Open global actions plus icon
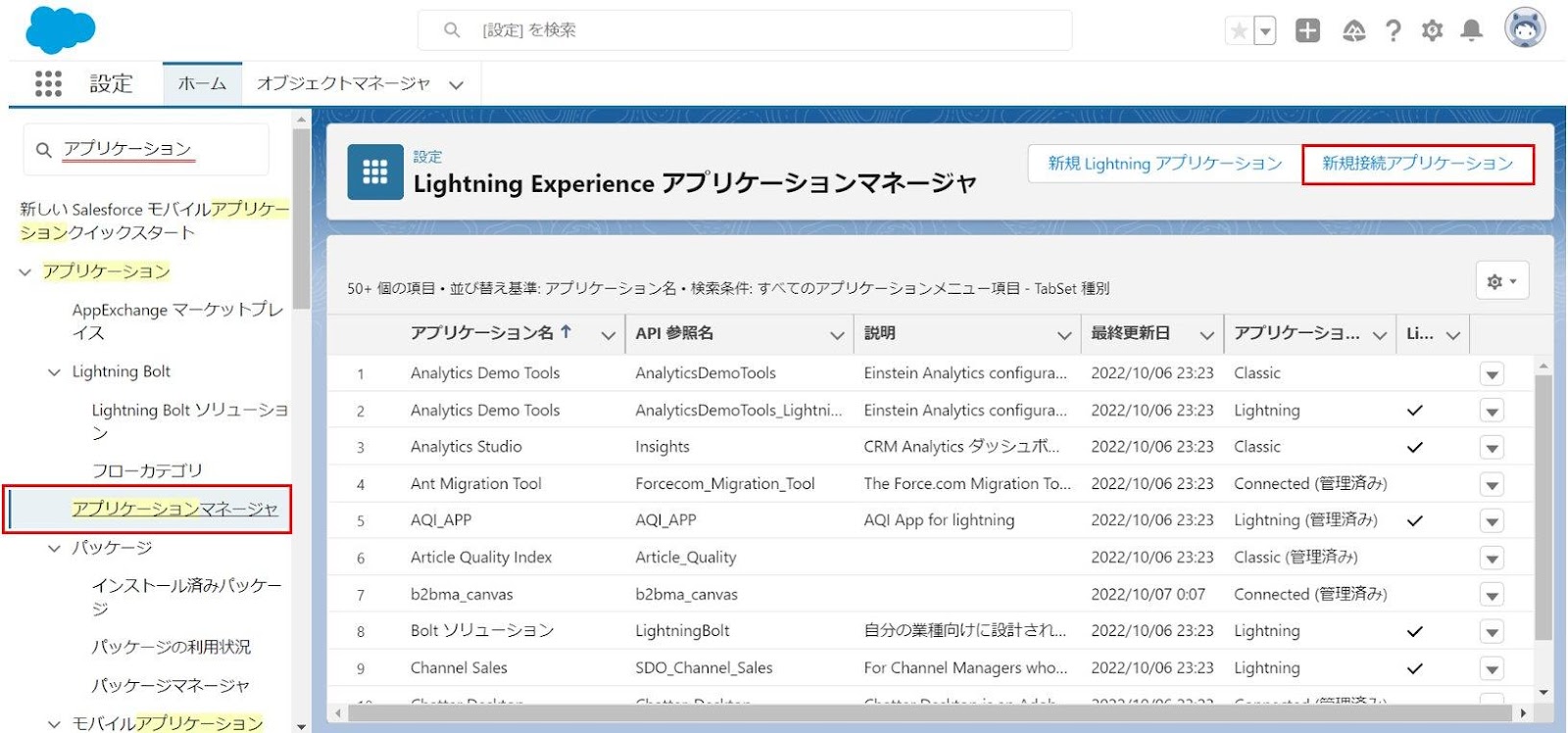 [1307, 31]
